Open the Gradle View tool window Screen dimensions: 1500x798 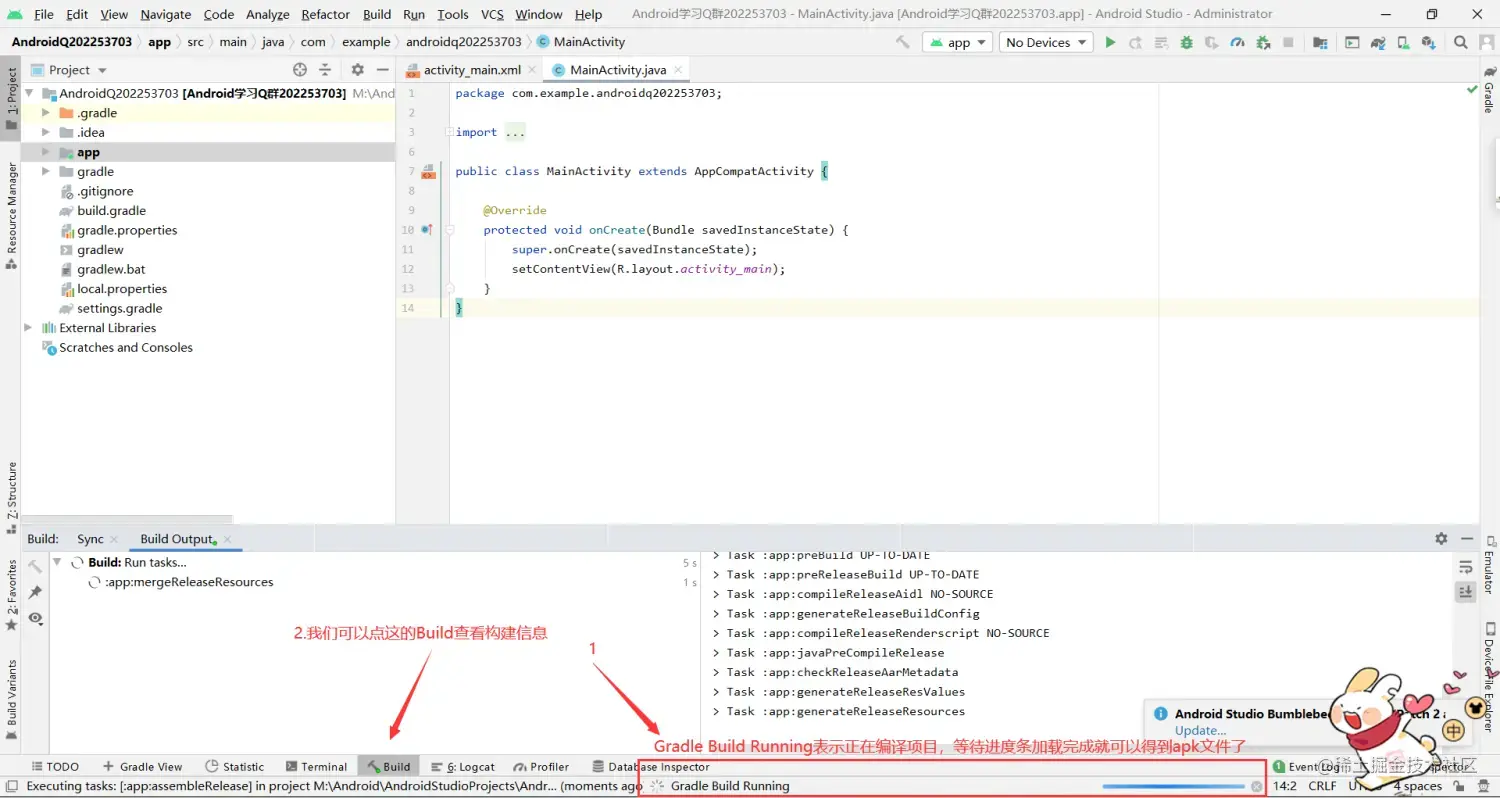point(142,767)
